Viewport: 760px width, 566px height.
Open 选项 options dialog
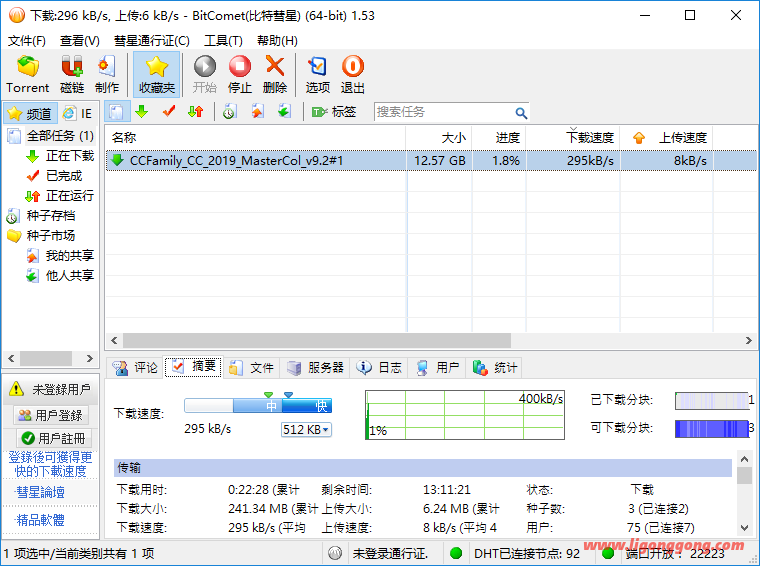click(x=317, y=75)
